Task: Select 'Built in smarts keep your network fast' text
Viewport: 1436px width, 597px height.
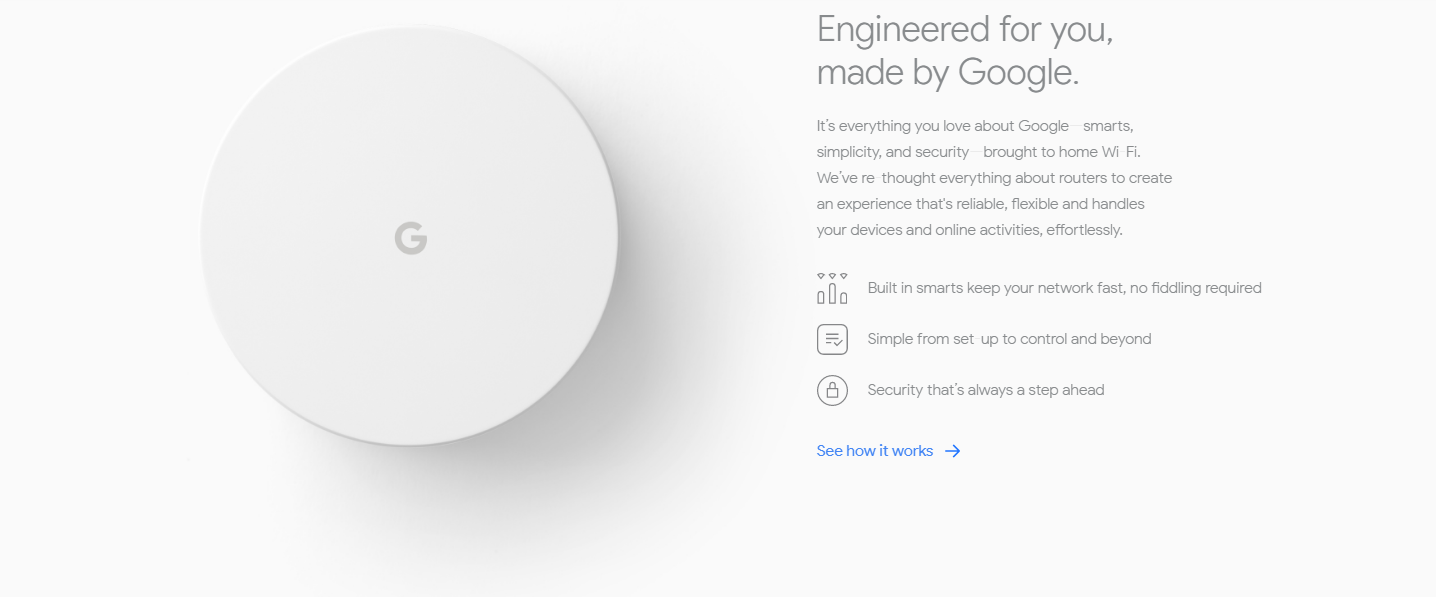Action: pos(995,288)
